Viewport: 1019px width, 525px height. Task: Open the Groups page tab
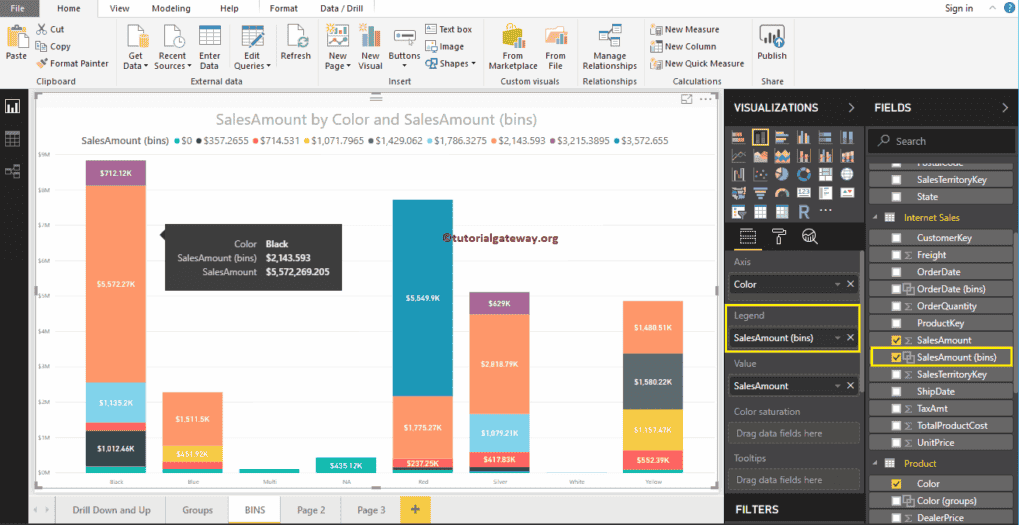coord(197,510)
